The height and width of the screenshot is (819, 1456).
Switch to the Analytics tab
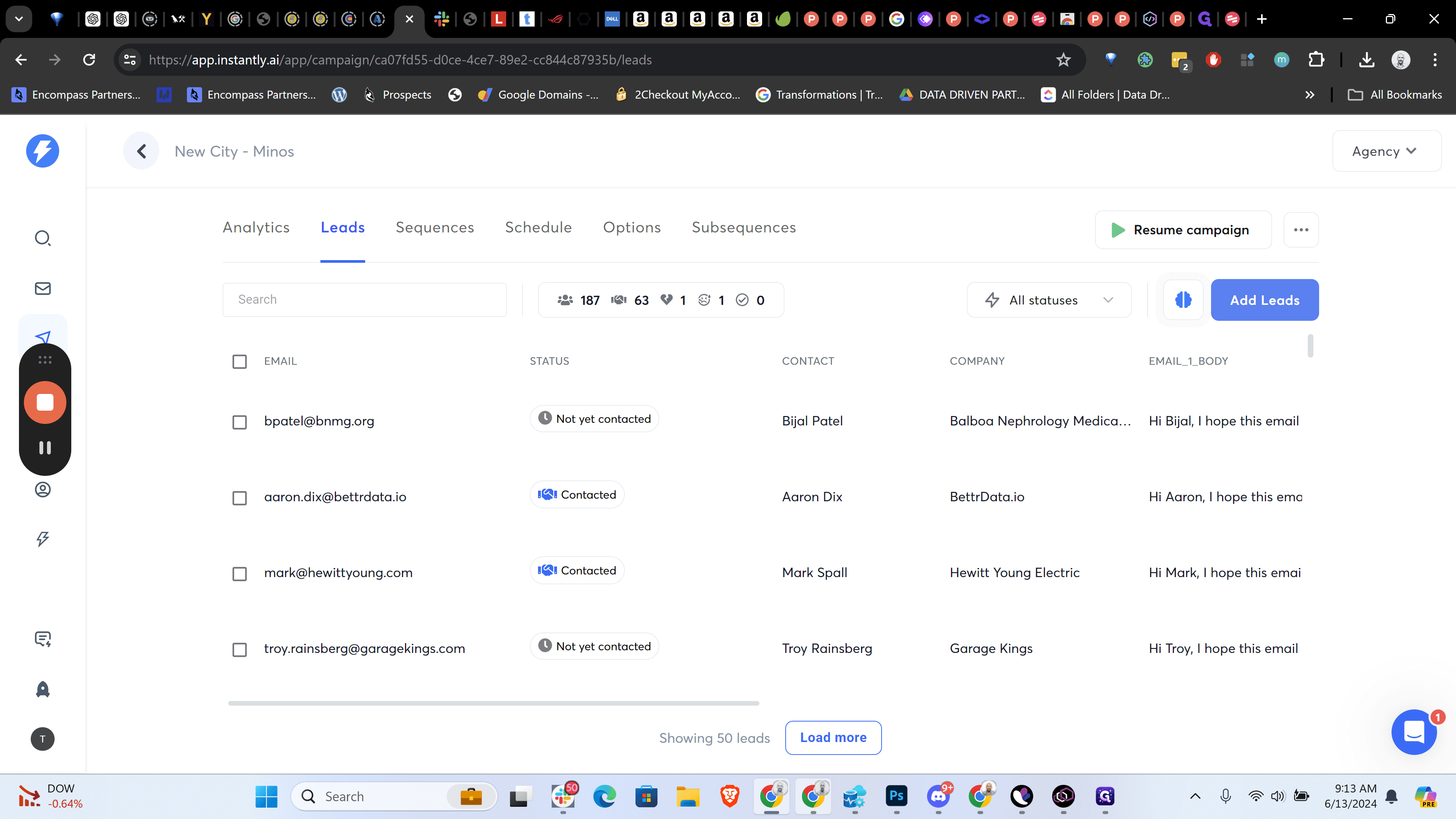click(x=256, y=227)
